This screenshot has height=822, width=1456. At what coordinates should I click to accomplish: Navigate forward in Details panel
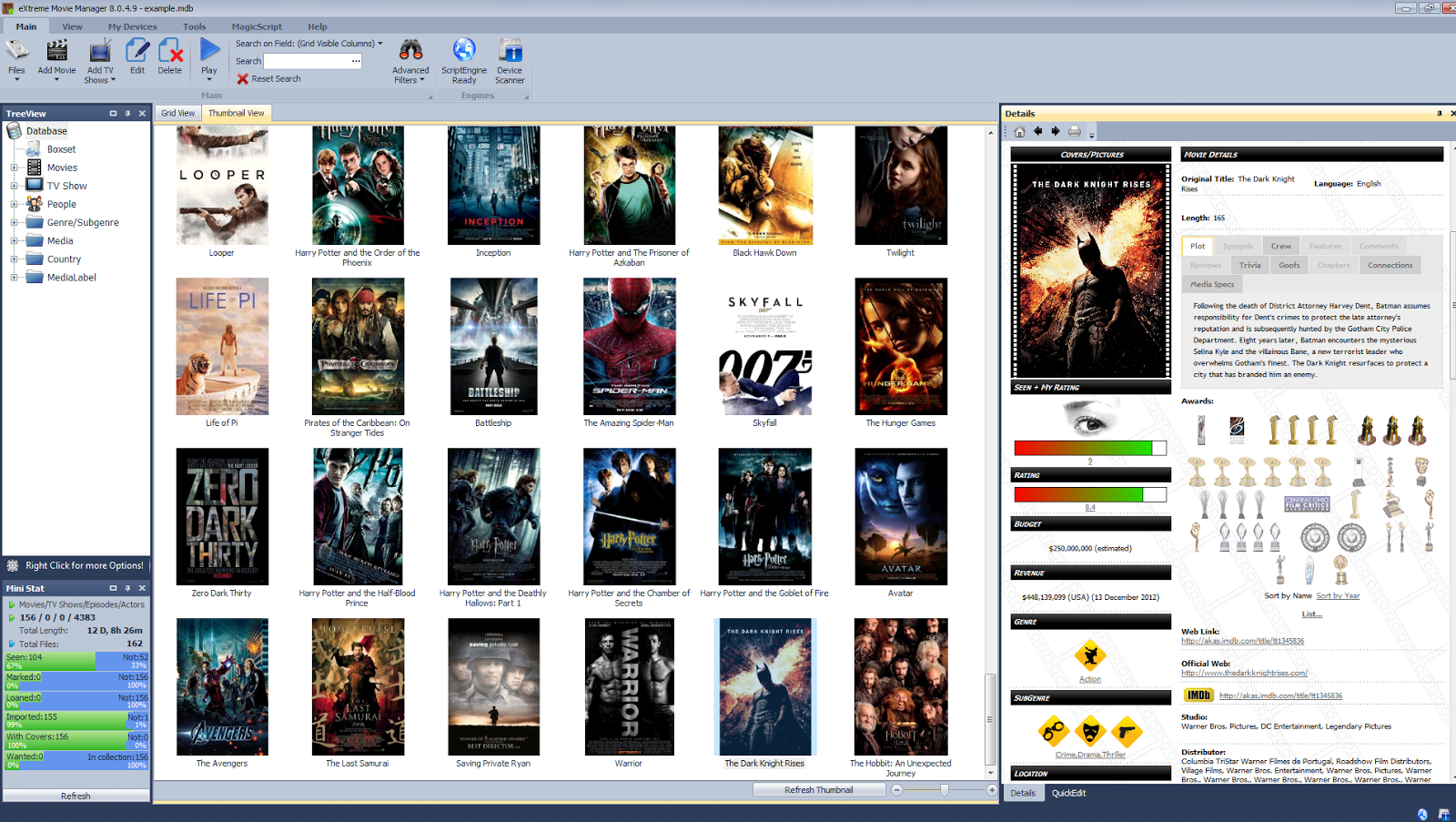(1056, 131)
